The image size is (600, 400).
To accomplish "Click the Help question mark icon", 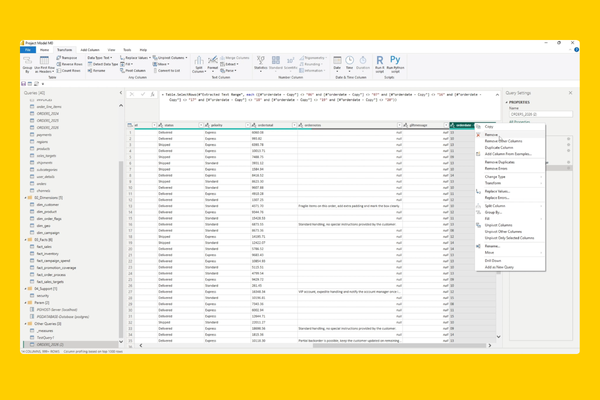I will tap(576, 50).
